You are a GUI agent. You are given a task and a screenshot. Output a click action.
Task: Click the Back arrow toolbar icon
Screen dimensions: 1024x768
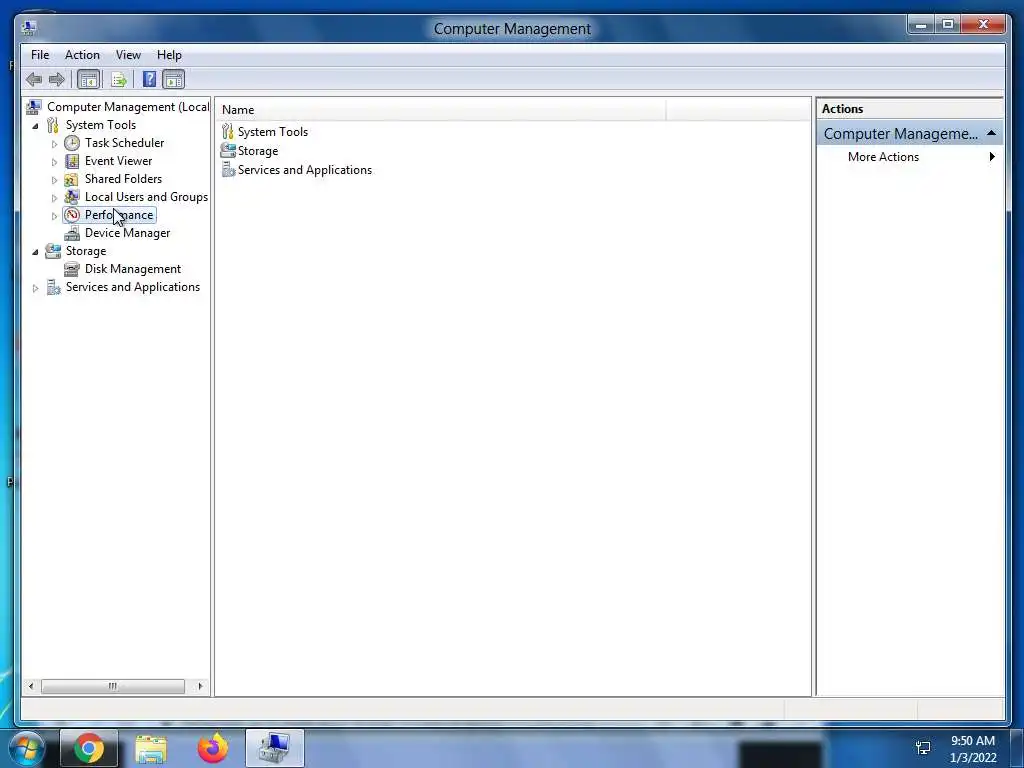(x=34, y=80)
